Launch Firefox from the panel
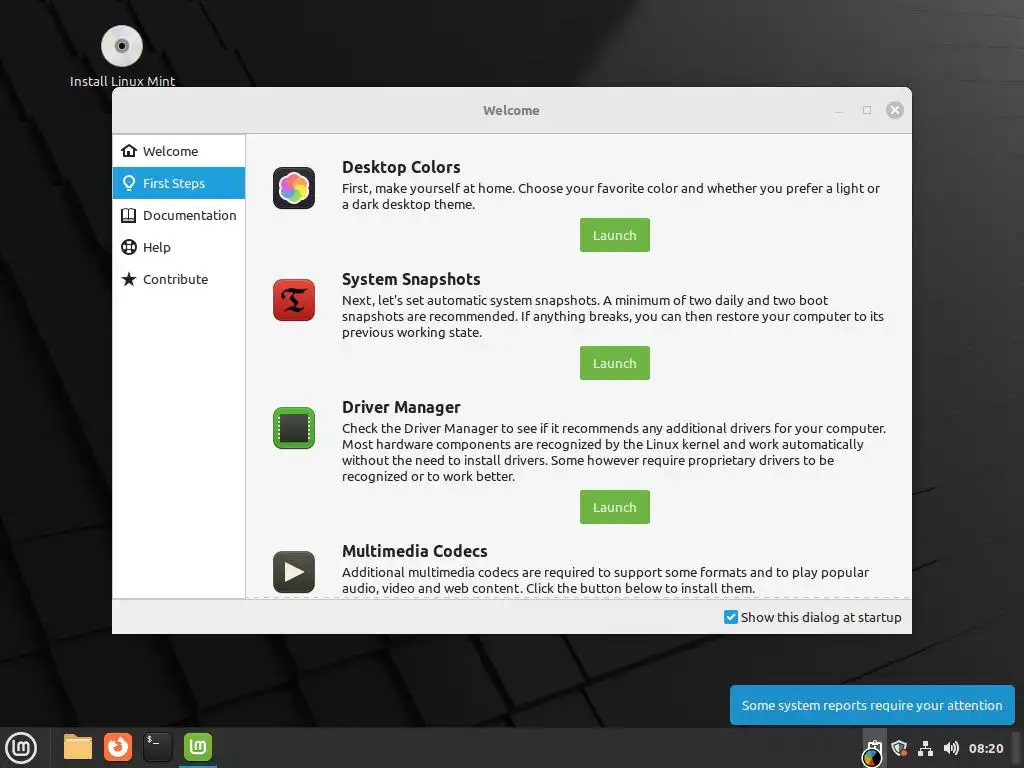Screen dimensions: 1024x768 [x=118, y=747]
